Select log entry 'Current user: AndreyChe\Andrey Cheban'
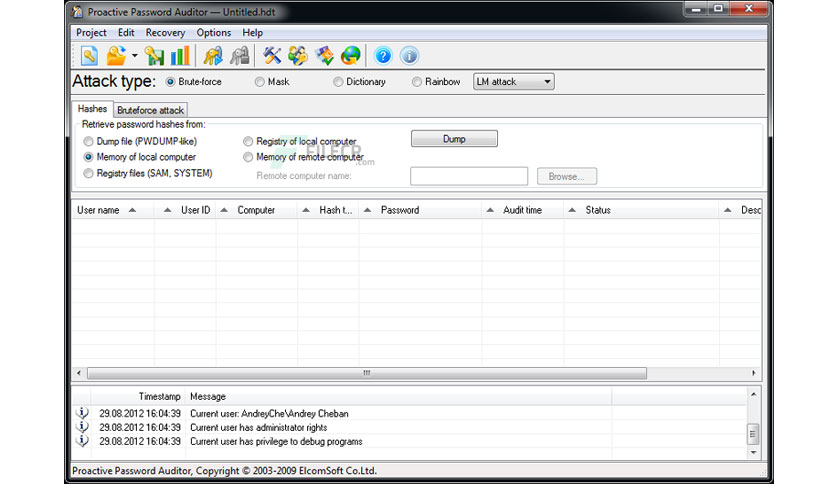Screen dimensions: 836x484 pos(269,414)
